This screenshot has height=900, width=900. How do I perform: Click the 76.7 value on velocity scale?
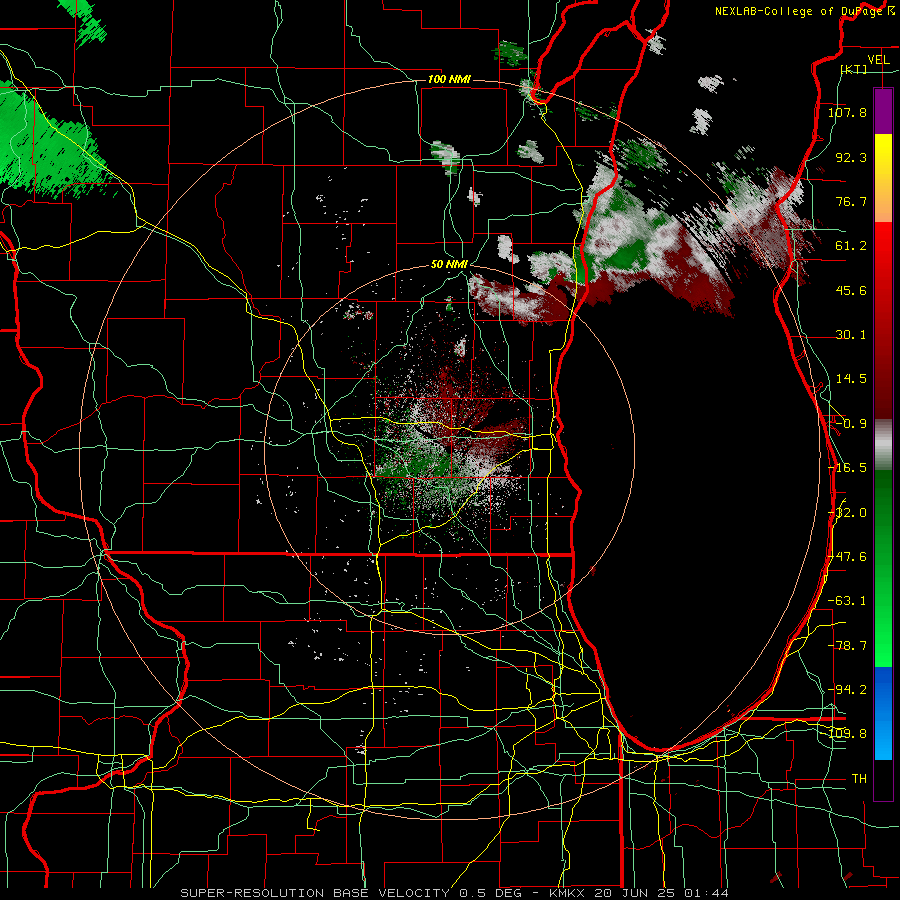[851, 201]
